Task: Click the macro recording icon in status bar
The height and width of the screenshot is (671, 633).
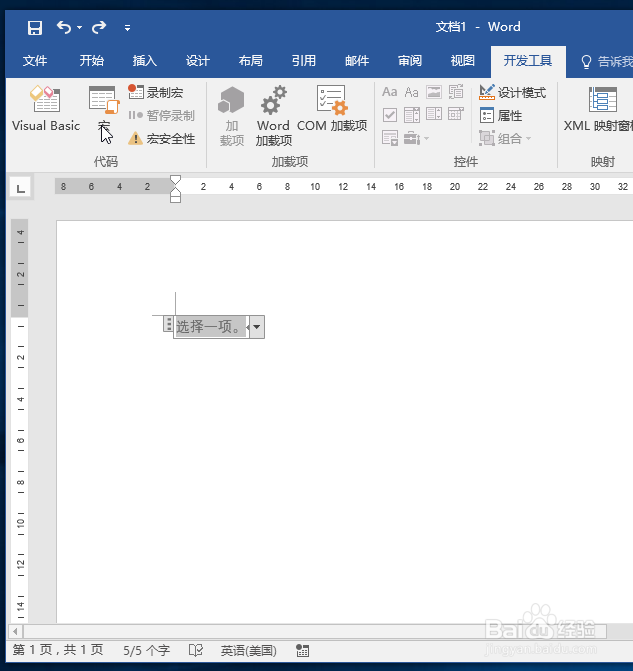Action: 303,650
